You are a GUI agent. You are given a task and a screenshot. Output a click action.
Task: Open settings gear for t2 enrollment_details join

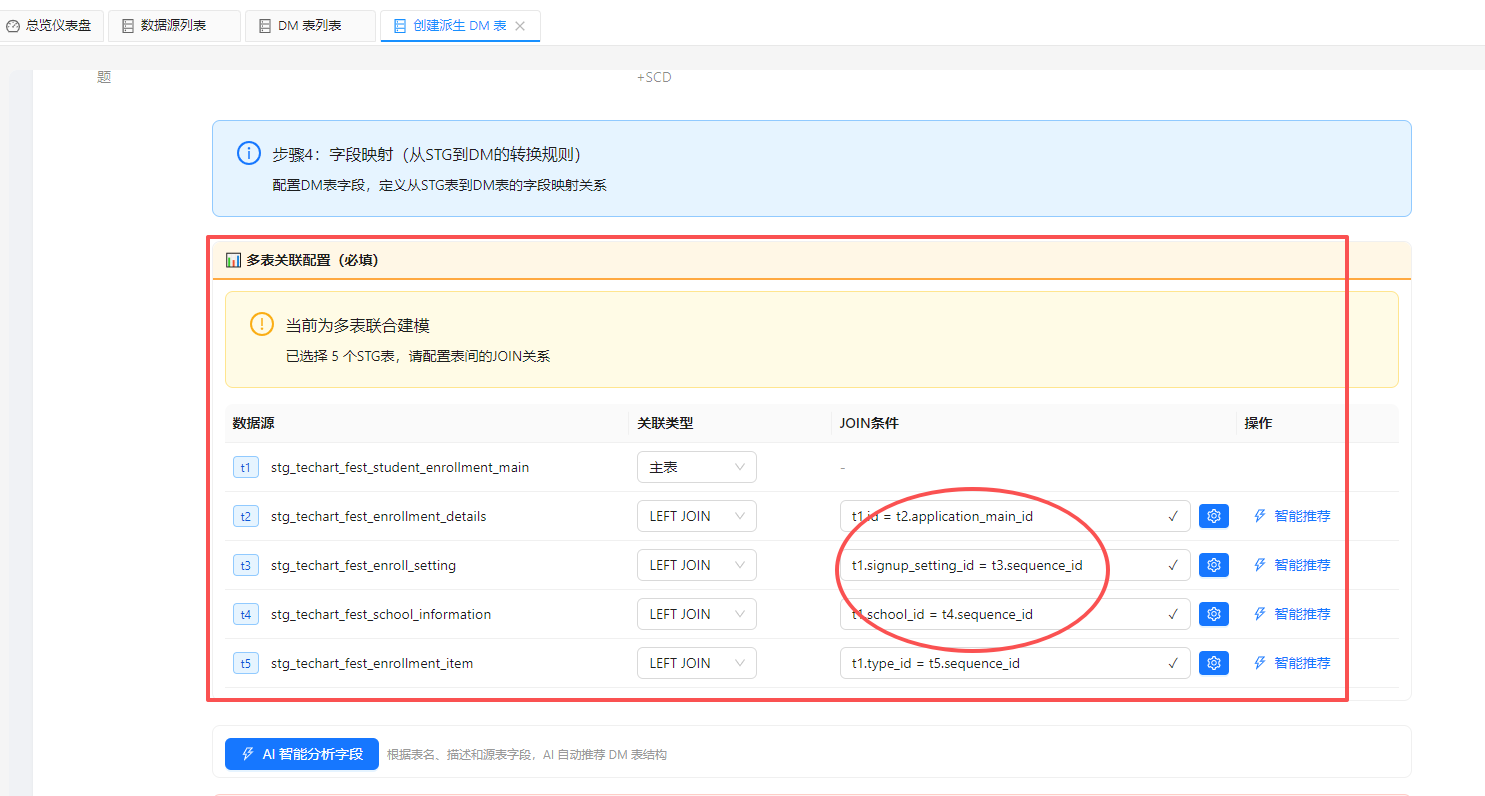click(1213, 516)
